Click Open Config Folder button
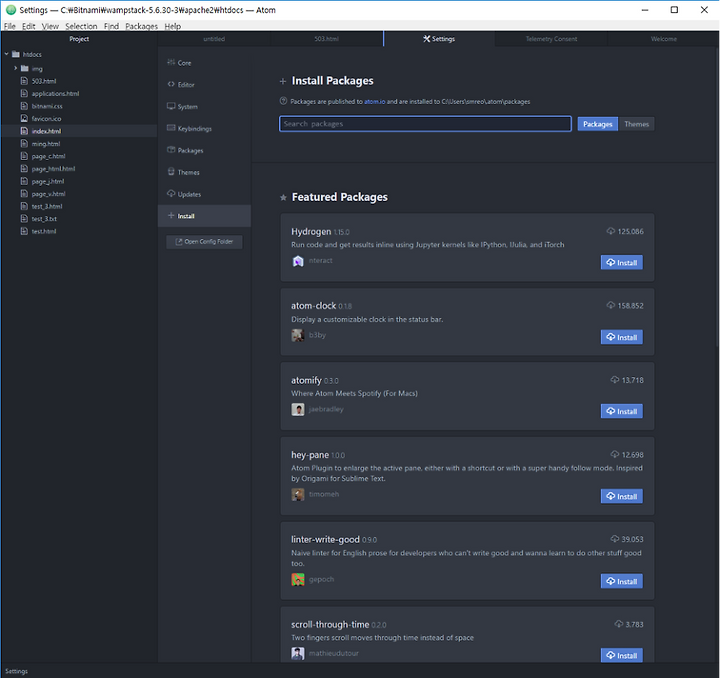The width and height of the screenshot is (720, 678). pos(204,241)
